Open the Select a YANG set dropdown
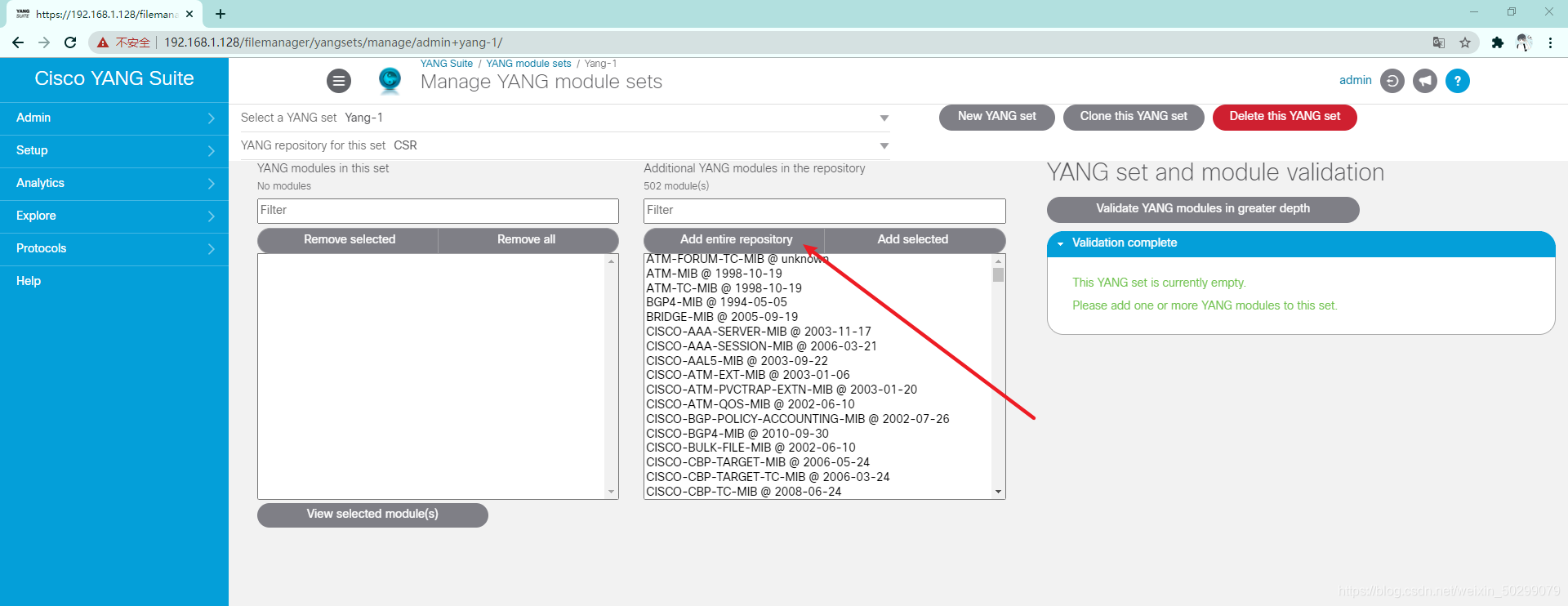Image resolution: width=1568 pixels, height=606 pixels. tap(564, 118)
